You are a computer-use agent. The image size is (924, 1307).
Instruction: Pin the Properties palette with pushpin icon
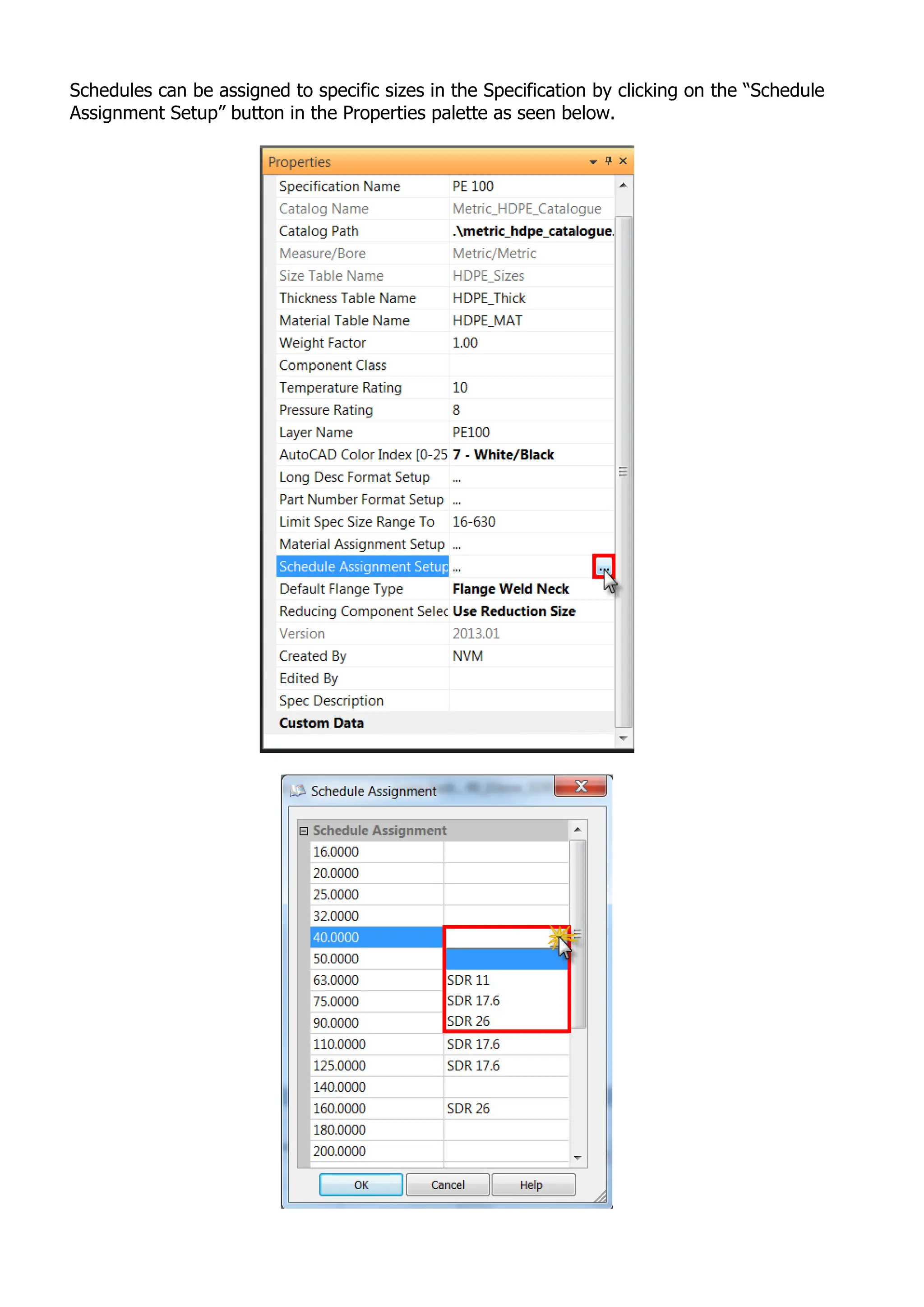[x=608, y=161]
